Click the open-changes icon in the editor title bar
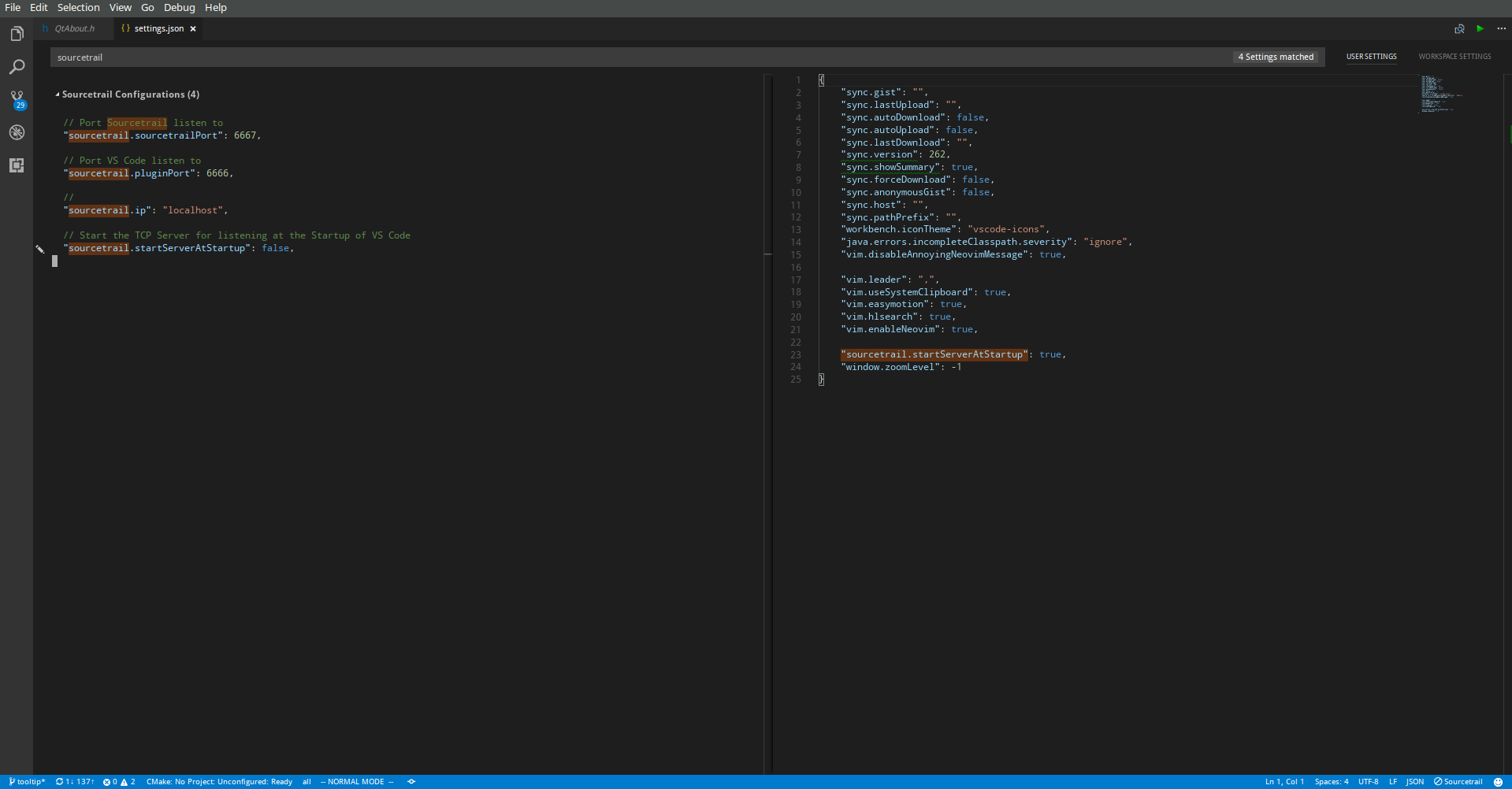 [x=1459, y=28]
